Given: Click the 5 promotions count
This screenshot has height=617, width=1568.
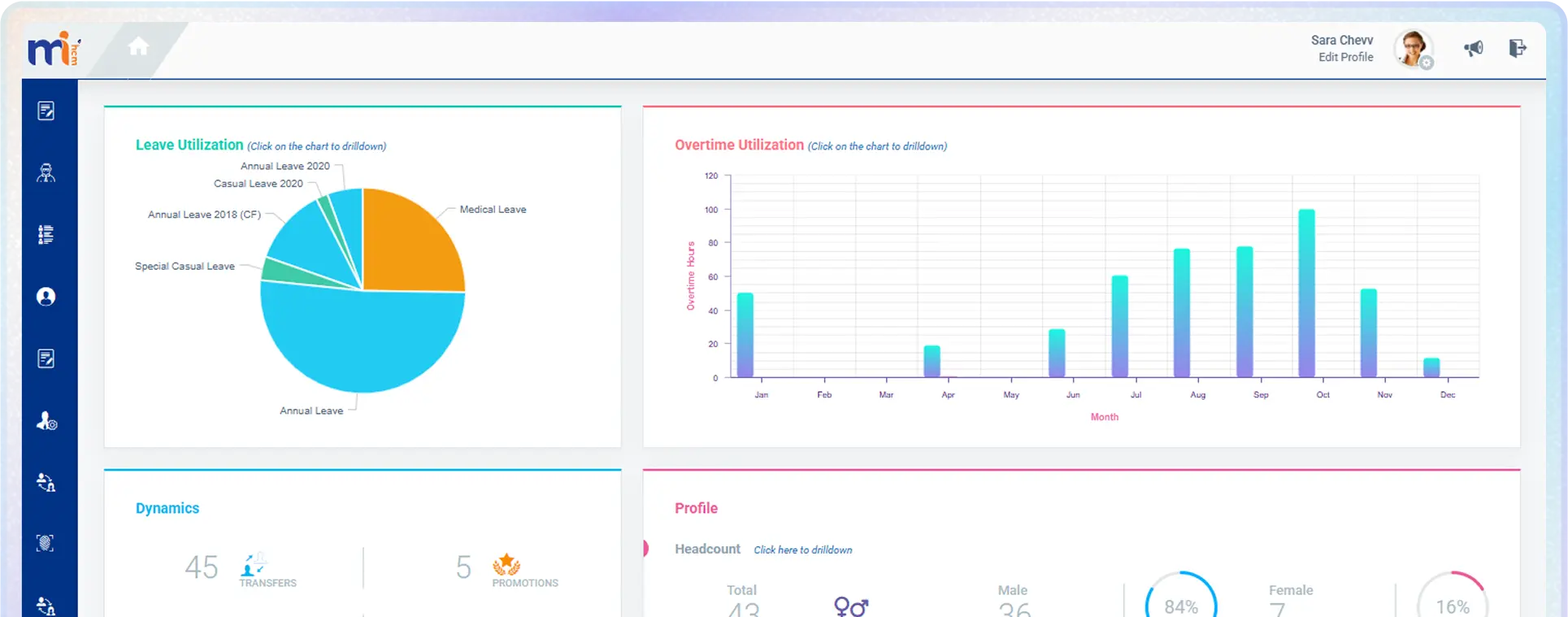Looking at the screenshot, I should pos(463,567).
